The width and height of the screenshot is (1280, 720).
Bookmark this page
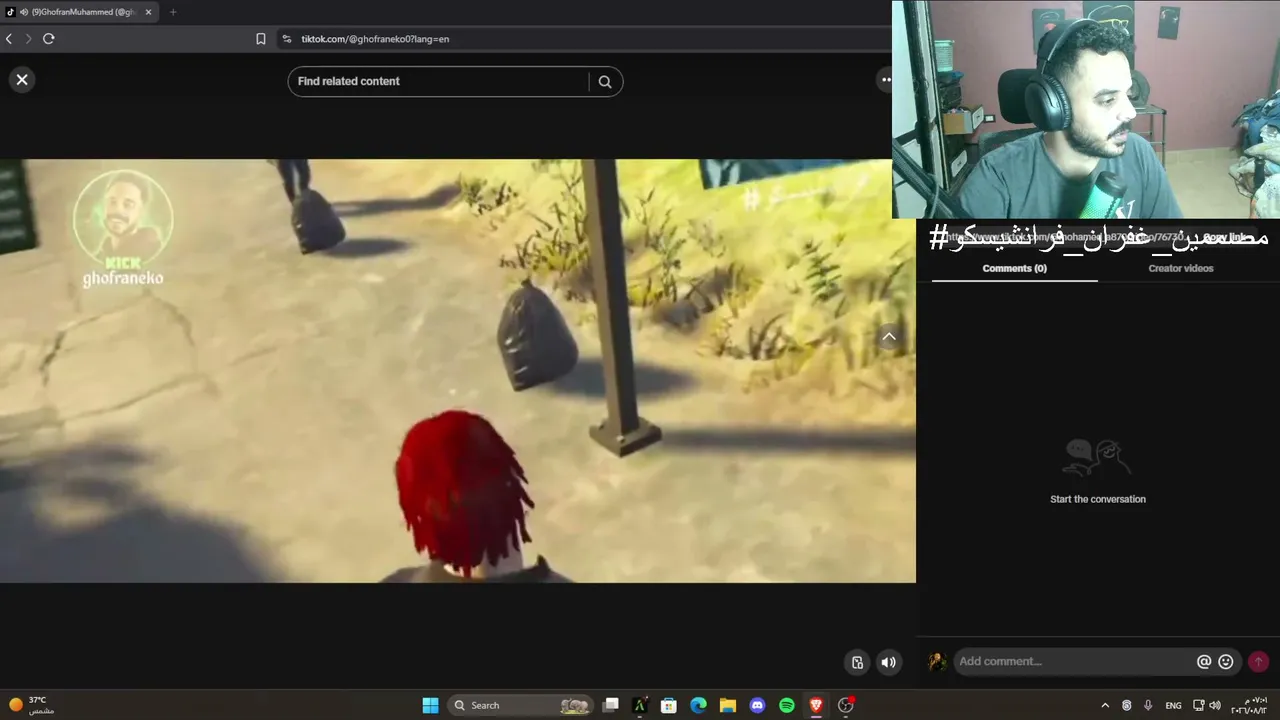point(261,39)
